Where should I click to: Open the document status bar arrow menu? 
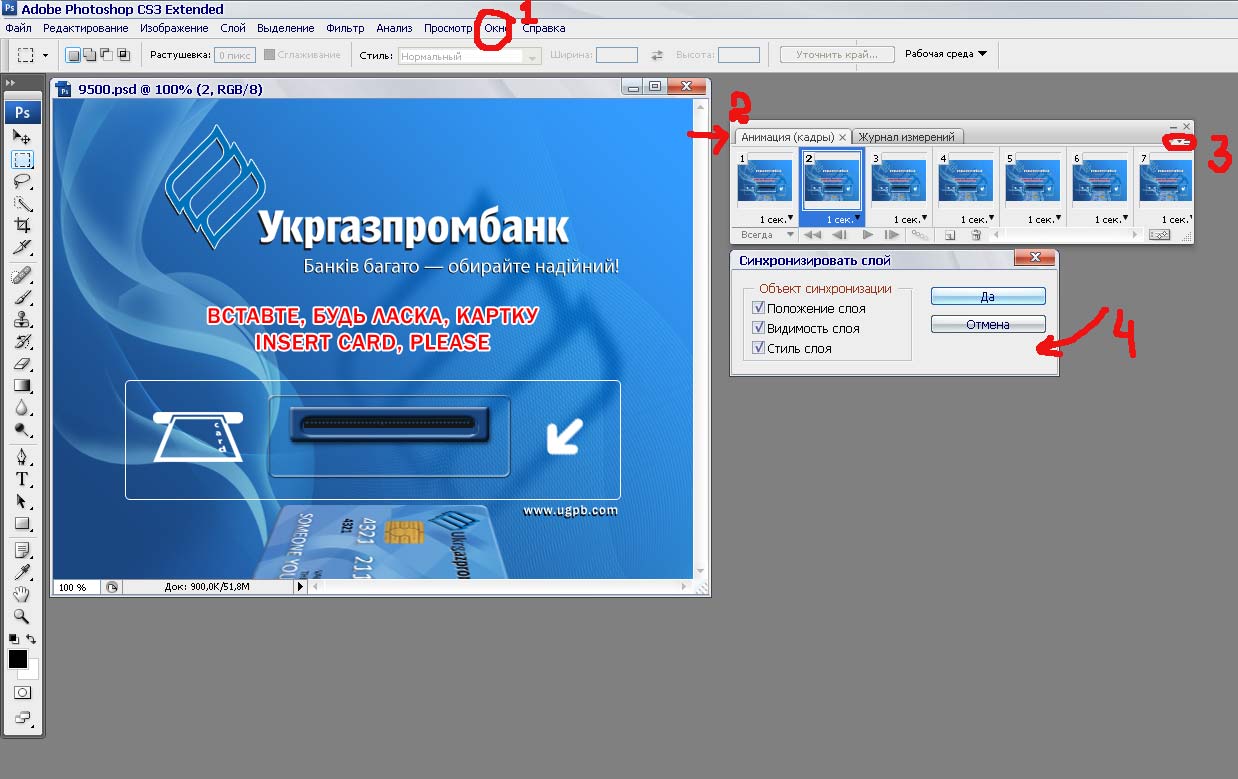tap(300, 587)
